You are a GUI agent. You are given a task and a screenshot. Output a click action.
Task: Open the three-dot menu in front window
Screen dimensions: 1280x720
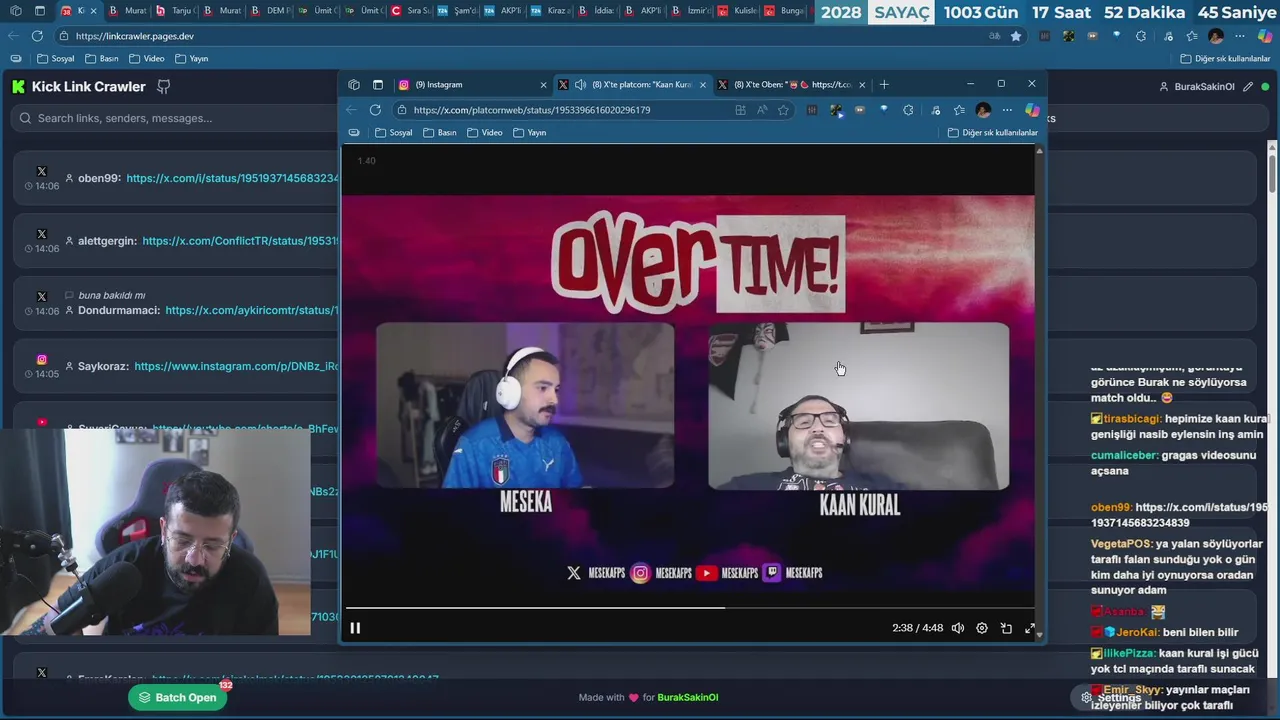tap(1007, 110)
